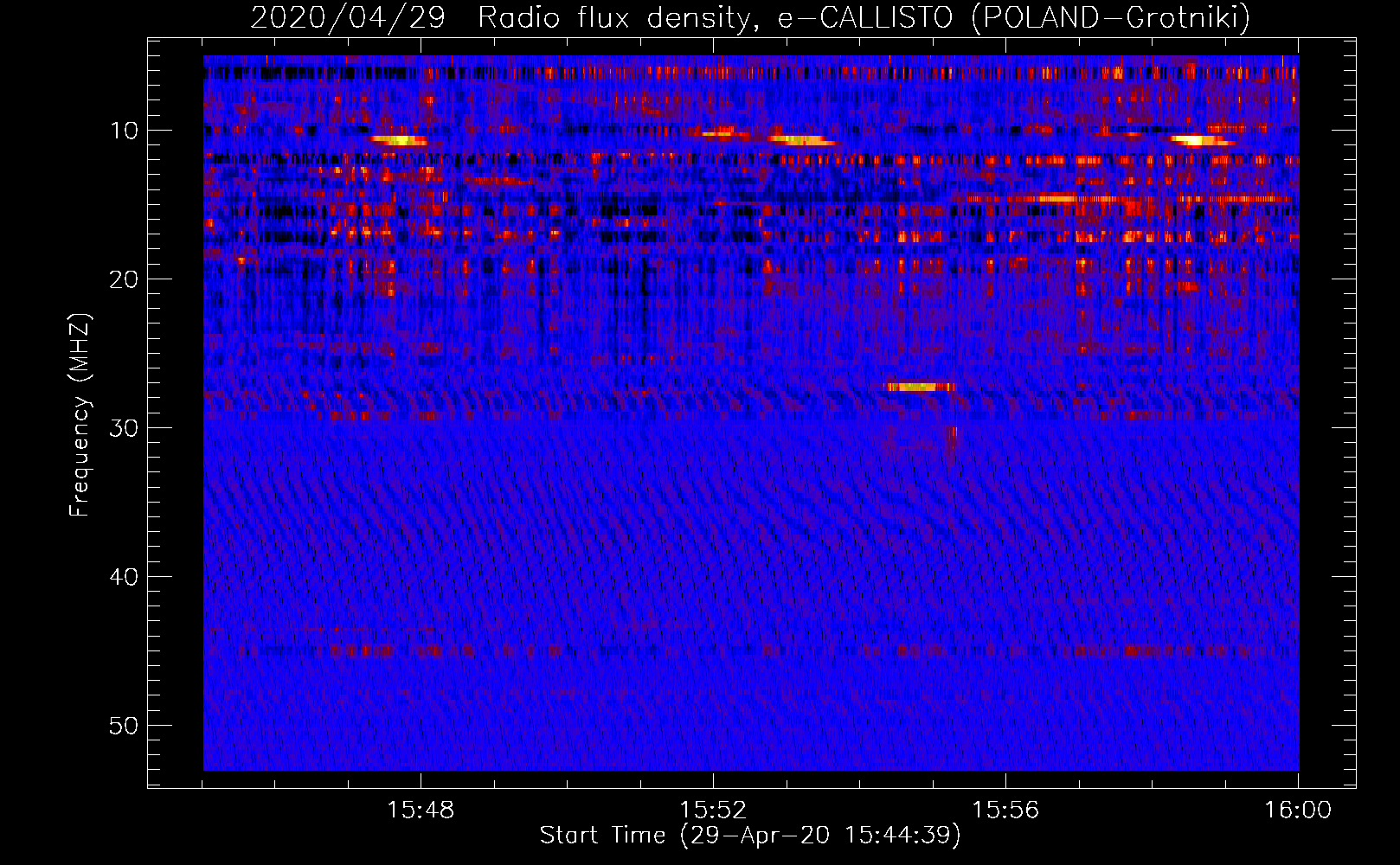This screenshot has height=865, width=1400.
Task: Click the bright yellow burst near 27 MHz
Action: click(920, 387)
